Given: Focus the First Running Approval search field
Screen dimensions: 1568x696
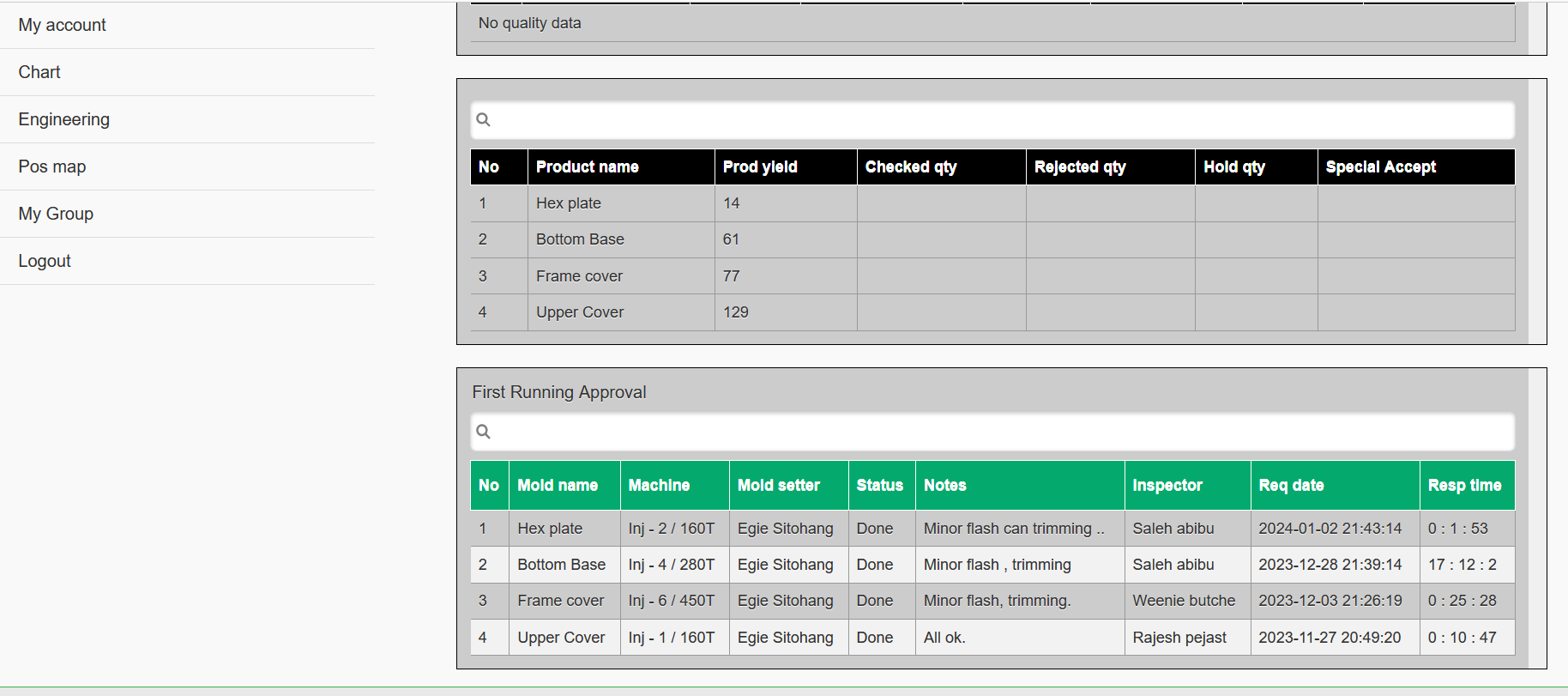Looking at the screenshot, I should 995,432.
